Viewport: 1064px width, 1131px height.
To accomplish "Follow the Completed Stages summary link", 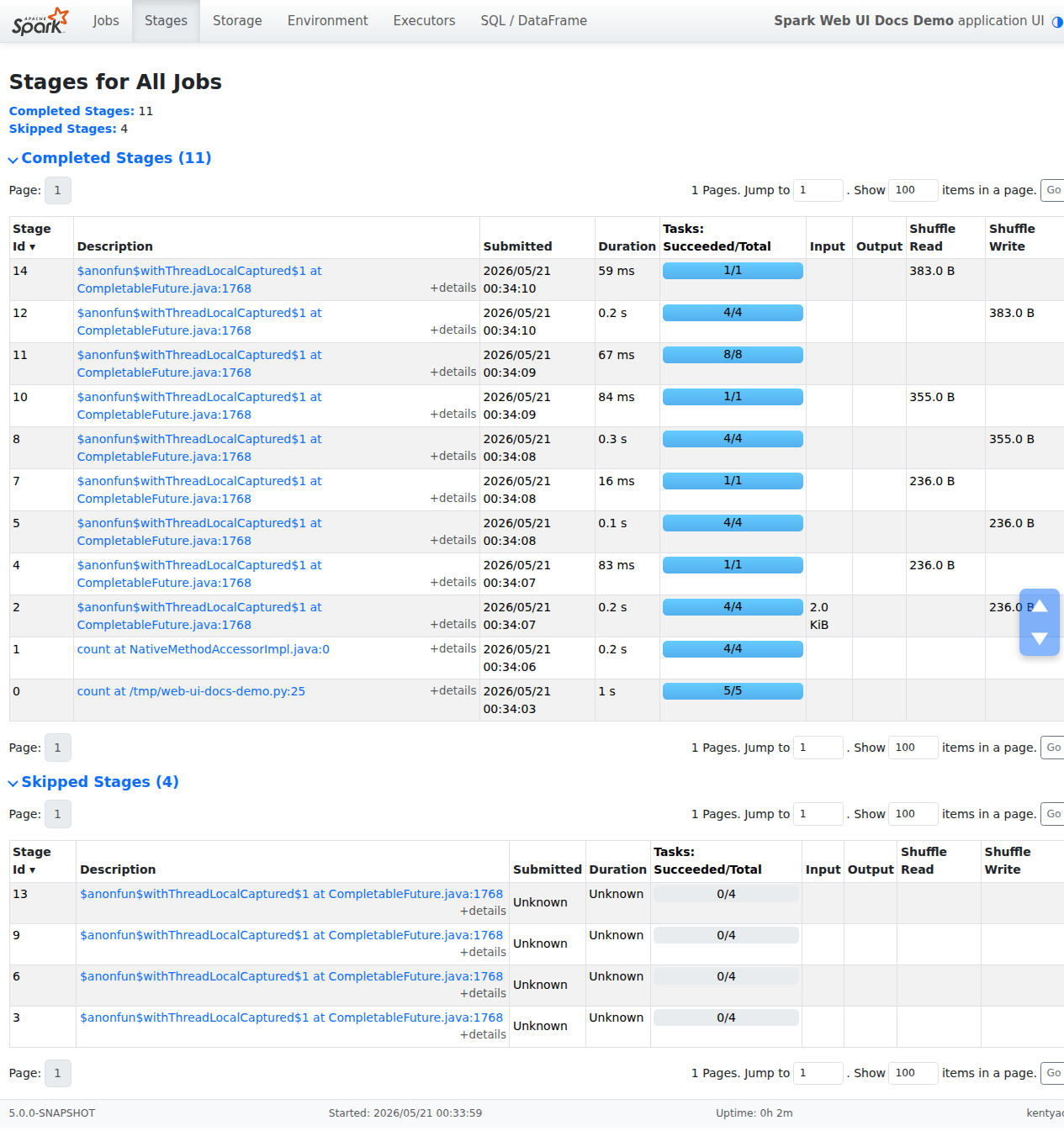I will (x=71, y=111).
